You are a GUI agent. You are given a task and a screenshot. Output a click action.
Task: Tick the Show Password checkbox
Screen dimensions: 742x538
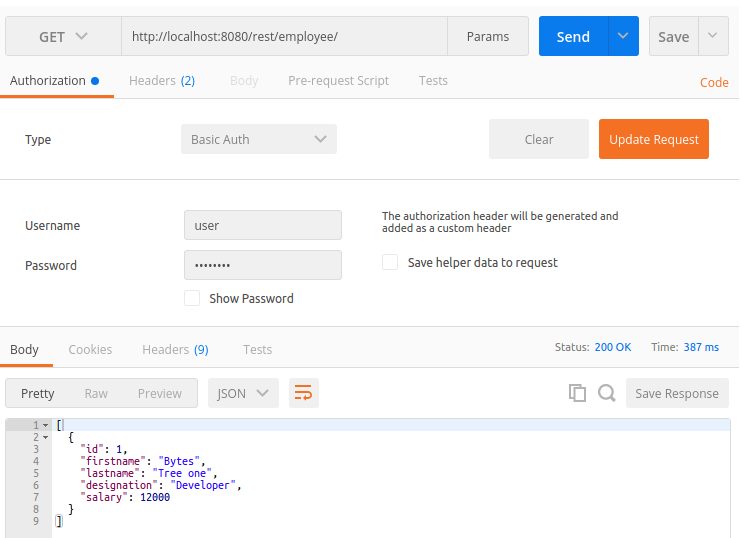coord(192,298)
